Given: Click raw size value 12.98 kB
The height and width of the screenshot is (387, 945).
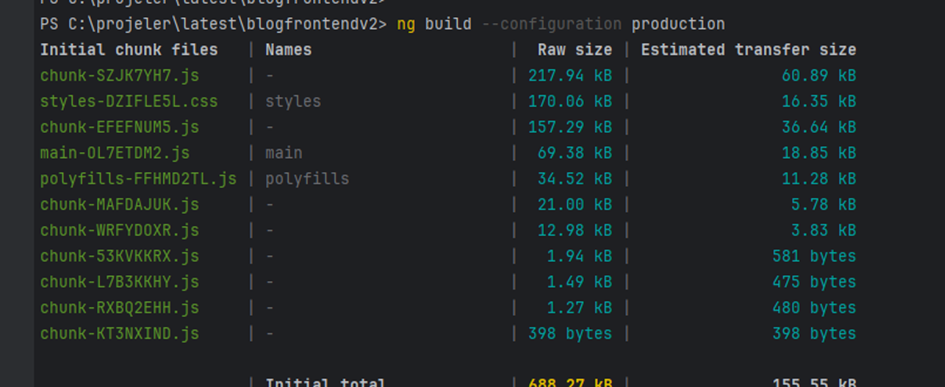Looking at the screenshot, I should (575, 231).
